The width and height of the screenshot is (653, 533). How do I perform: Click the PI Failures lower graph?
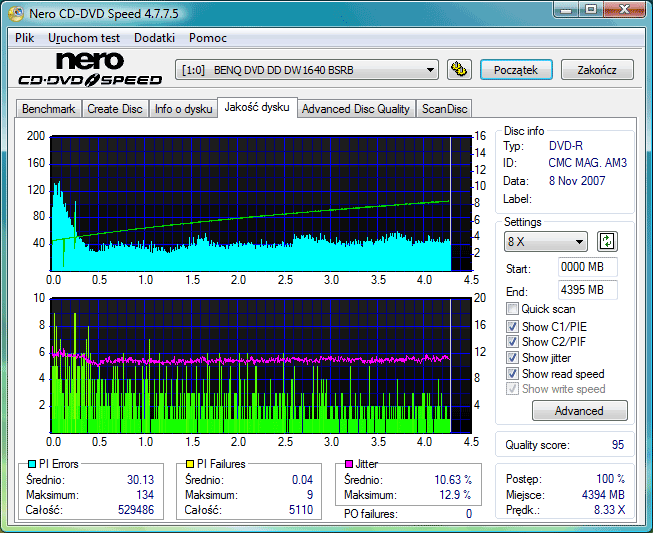pos(261,366)
